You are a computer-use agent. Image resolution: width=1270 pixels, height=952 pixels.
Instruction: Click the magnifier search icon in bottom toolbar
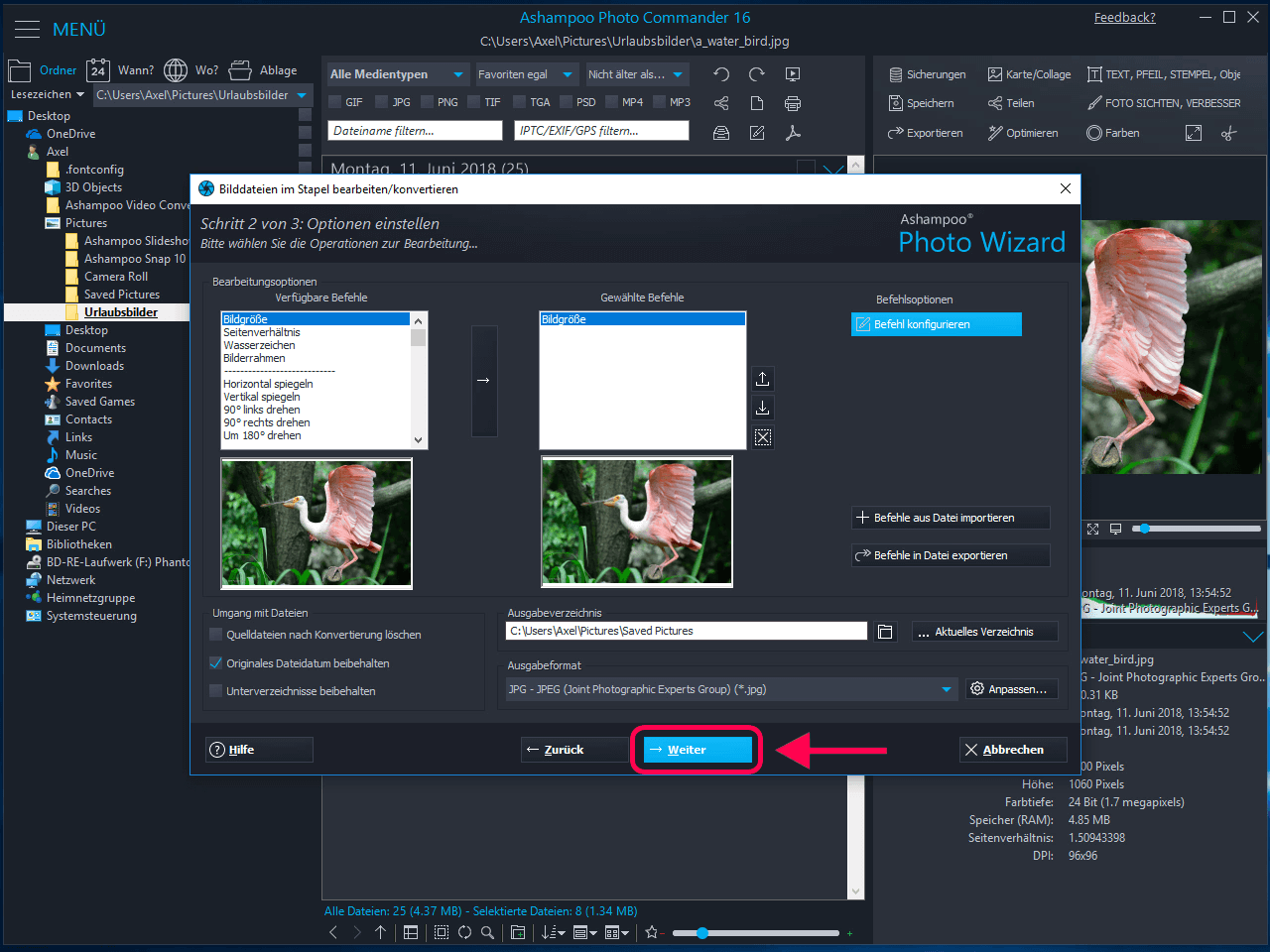pyautogui.click(x=487, y=932)
